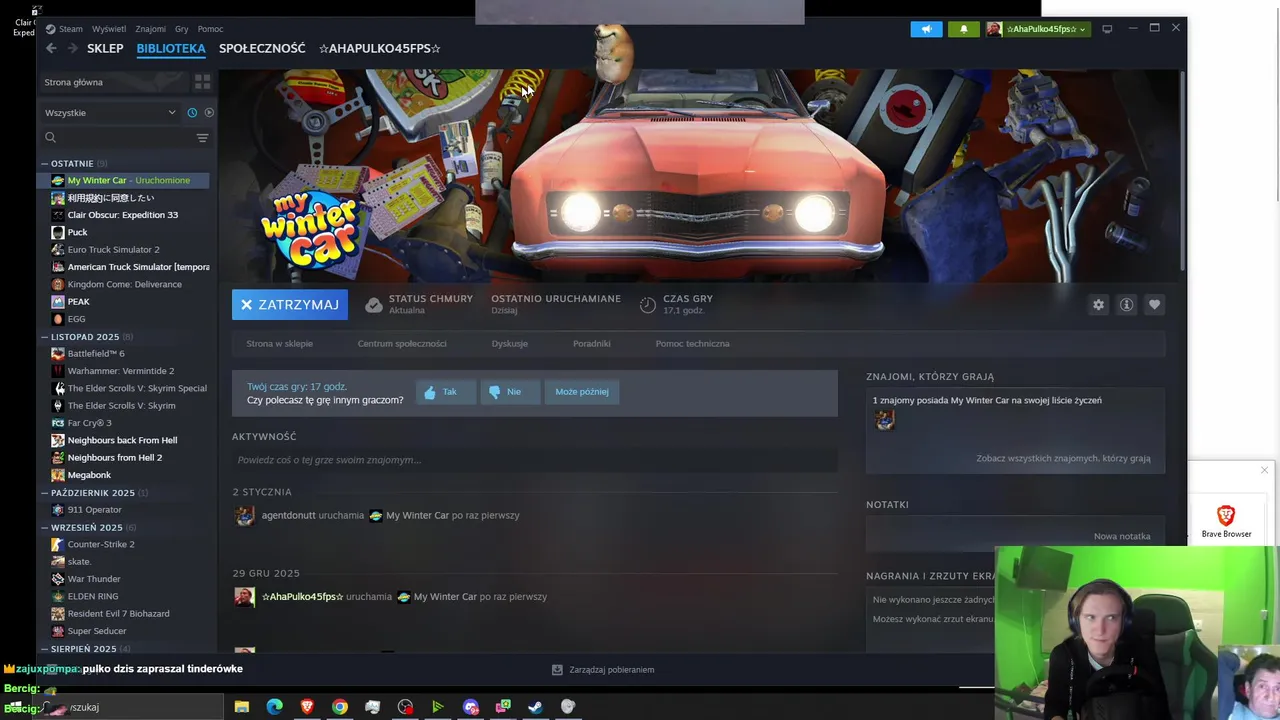Click Zobacz wszystkich znajomych, którzy grają
The image size is (1280, 720).
(x=1063, y=458)
